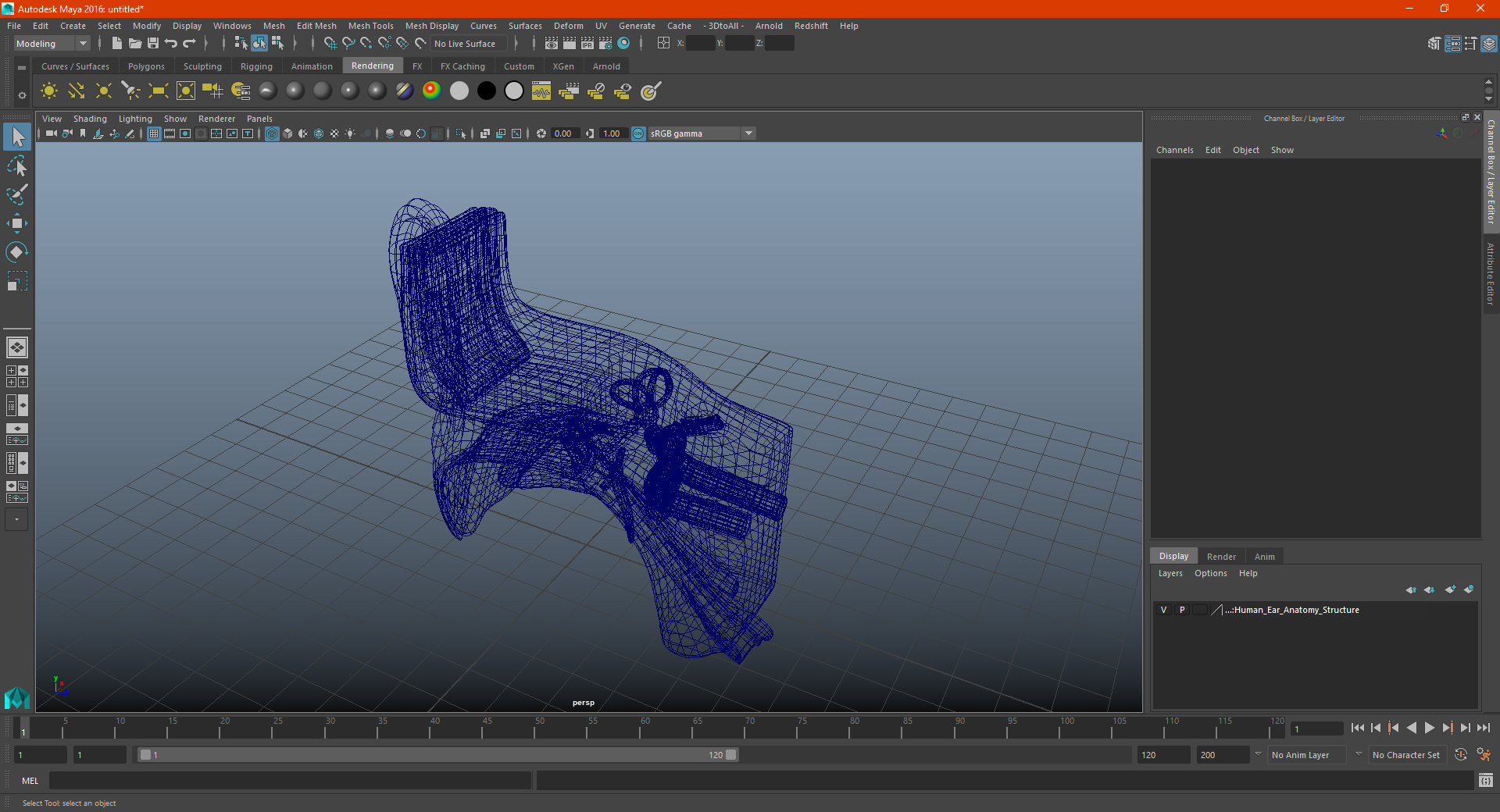The width and height of the screenshot is (1500, 812).
Task: Open the Mesh Tools menu
Action: point(371,26)
